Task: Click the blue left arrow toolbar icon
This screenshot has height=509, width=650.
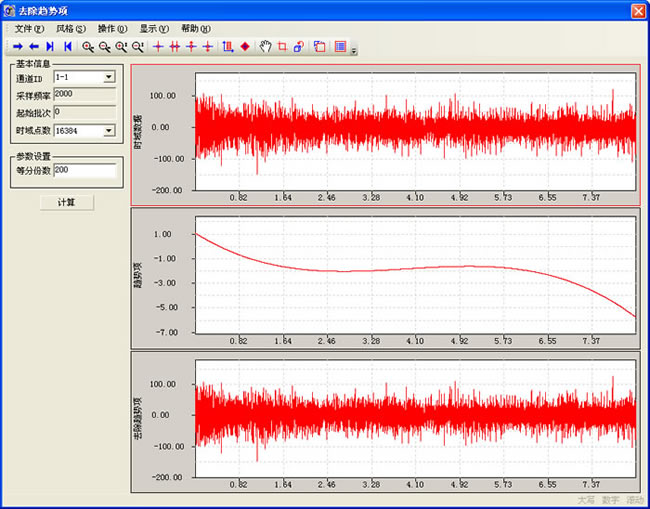Action: (34, 46)
